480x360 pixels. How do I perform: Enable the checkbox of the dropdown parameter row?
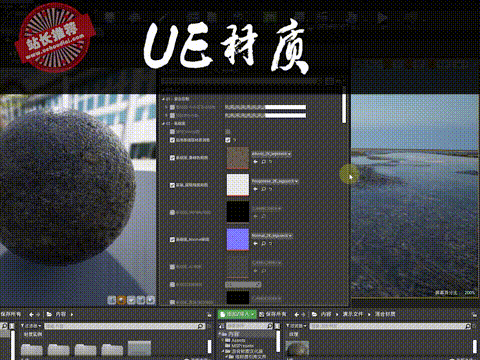[172, 285]
